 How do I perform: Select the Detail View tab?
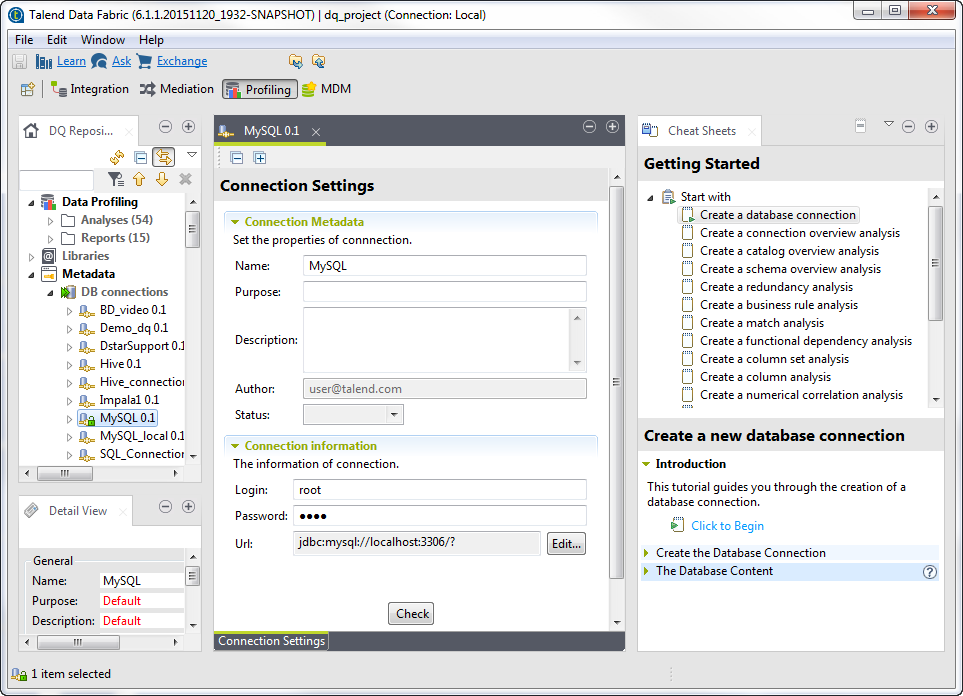pyautogui.click(x=77, y=511)
